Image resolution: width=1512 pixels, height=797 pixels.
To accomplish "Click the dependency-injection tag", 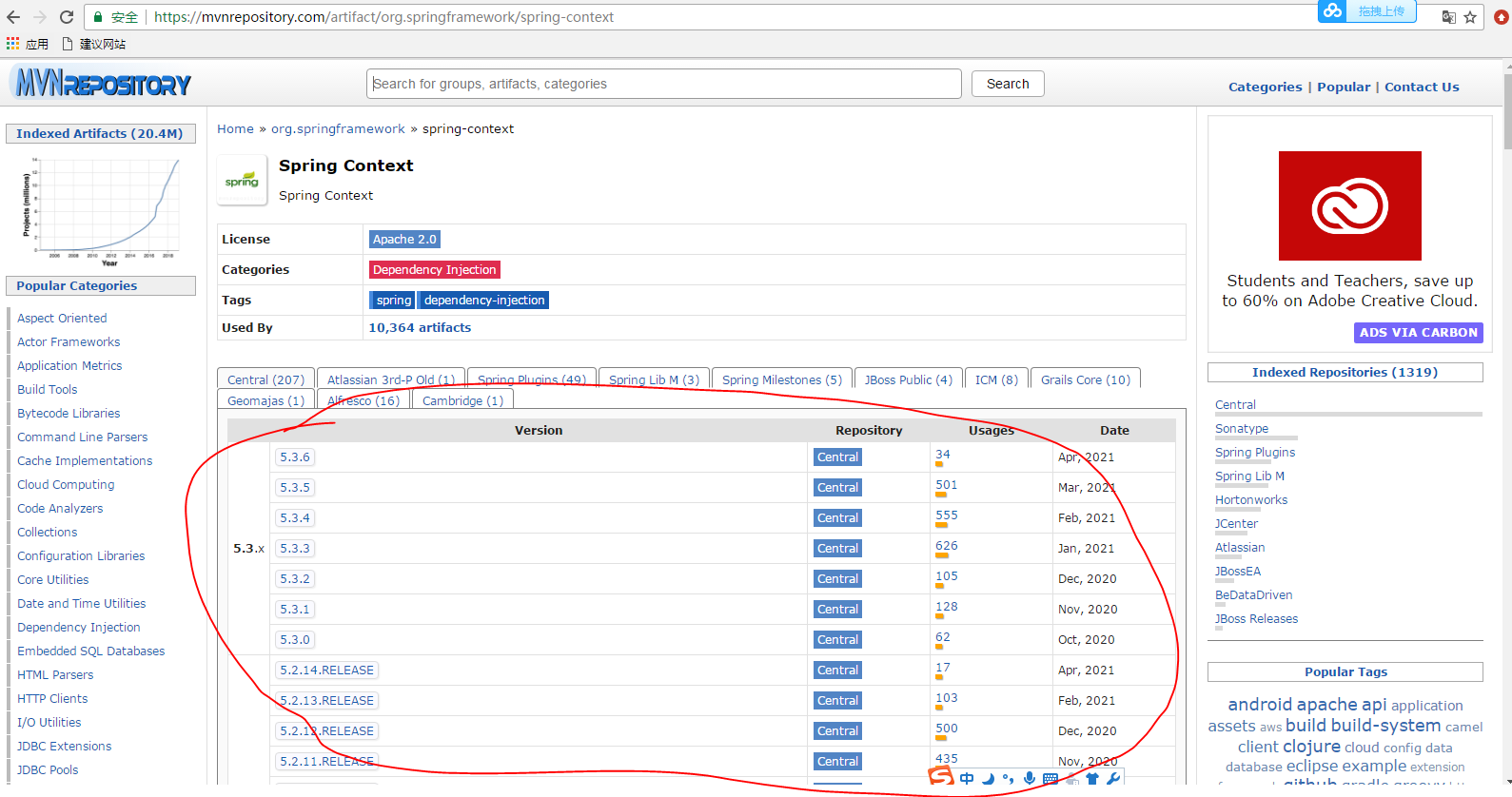I will click(484, 301).
